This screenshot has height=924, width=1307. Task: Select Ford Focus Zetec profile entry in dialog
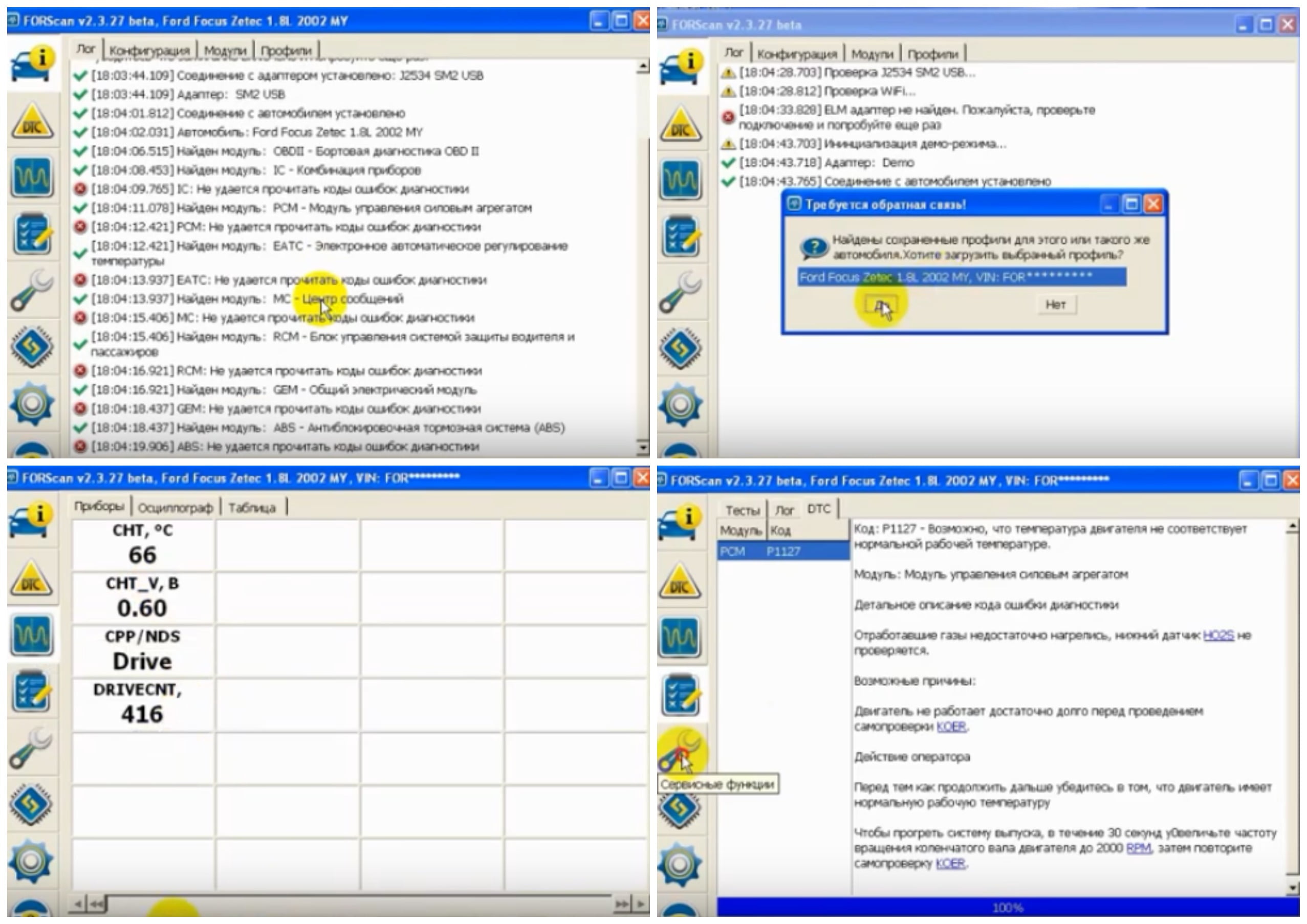tap(962, 277)
